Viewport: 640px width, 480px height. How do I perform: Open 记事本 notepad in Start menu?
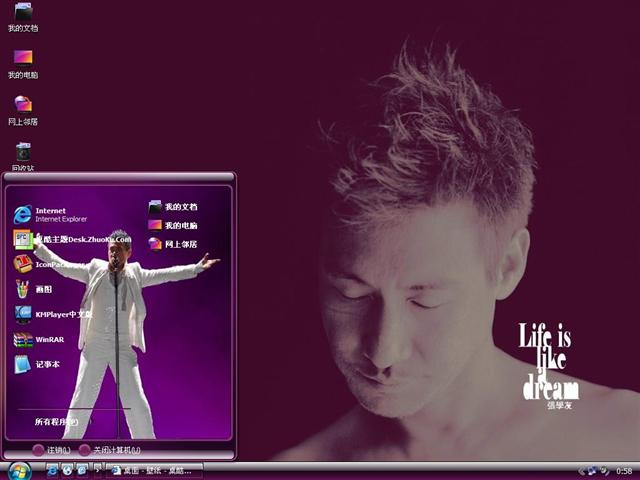(37, 364)
